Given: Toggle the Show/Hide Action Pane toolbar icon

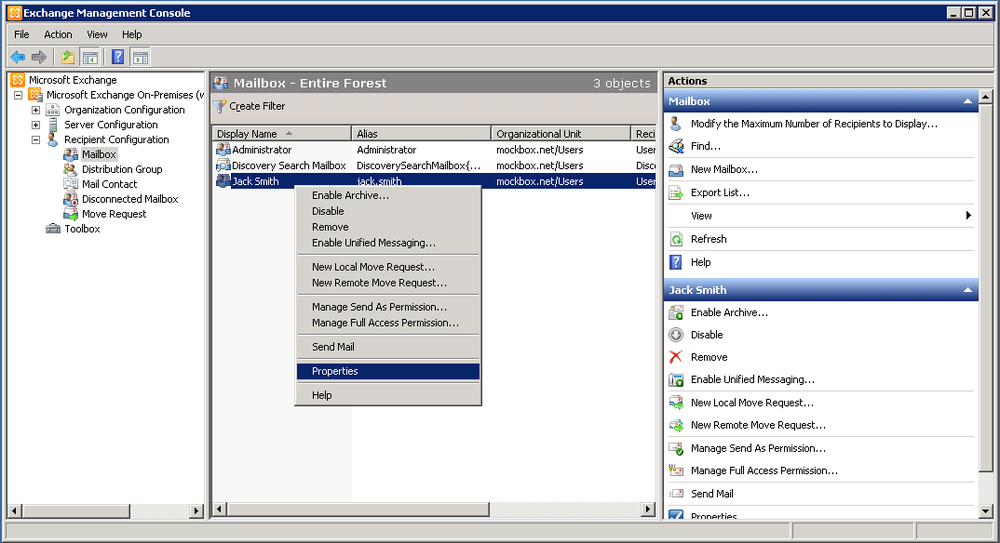Looking at the screenshot, I should click(140, 57).
